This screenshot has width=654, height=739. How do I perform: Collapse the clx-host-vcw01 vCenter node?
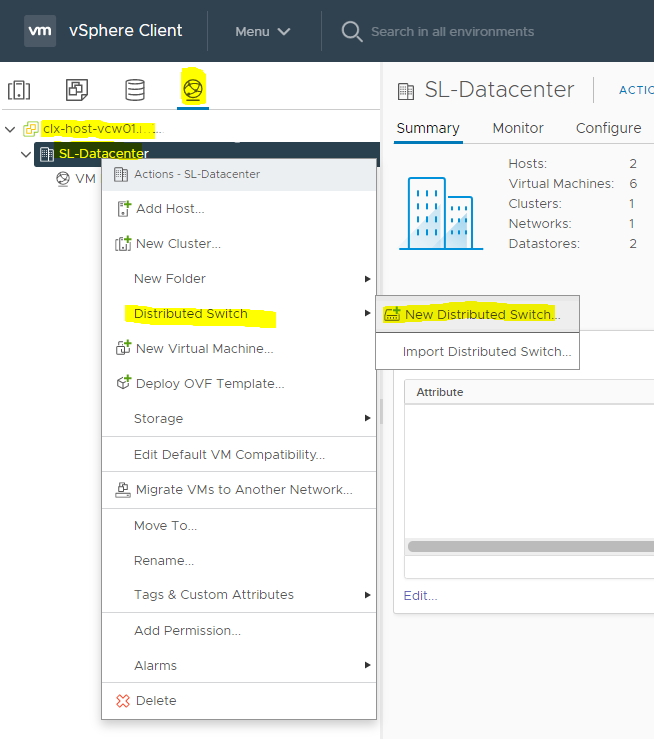click(x=10, y=129)
